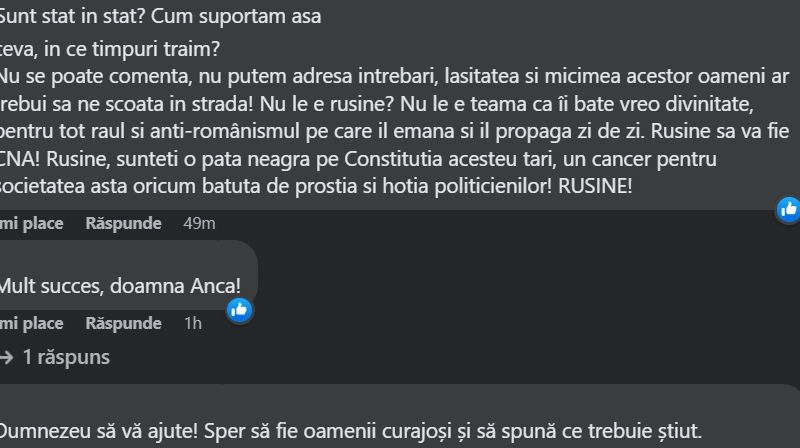Open the 1h timestamp link
Viewport: 800px width, 448px height.
click(x=193, y=323)
